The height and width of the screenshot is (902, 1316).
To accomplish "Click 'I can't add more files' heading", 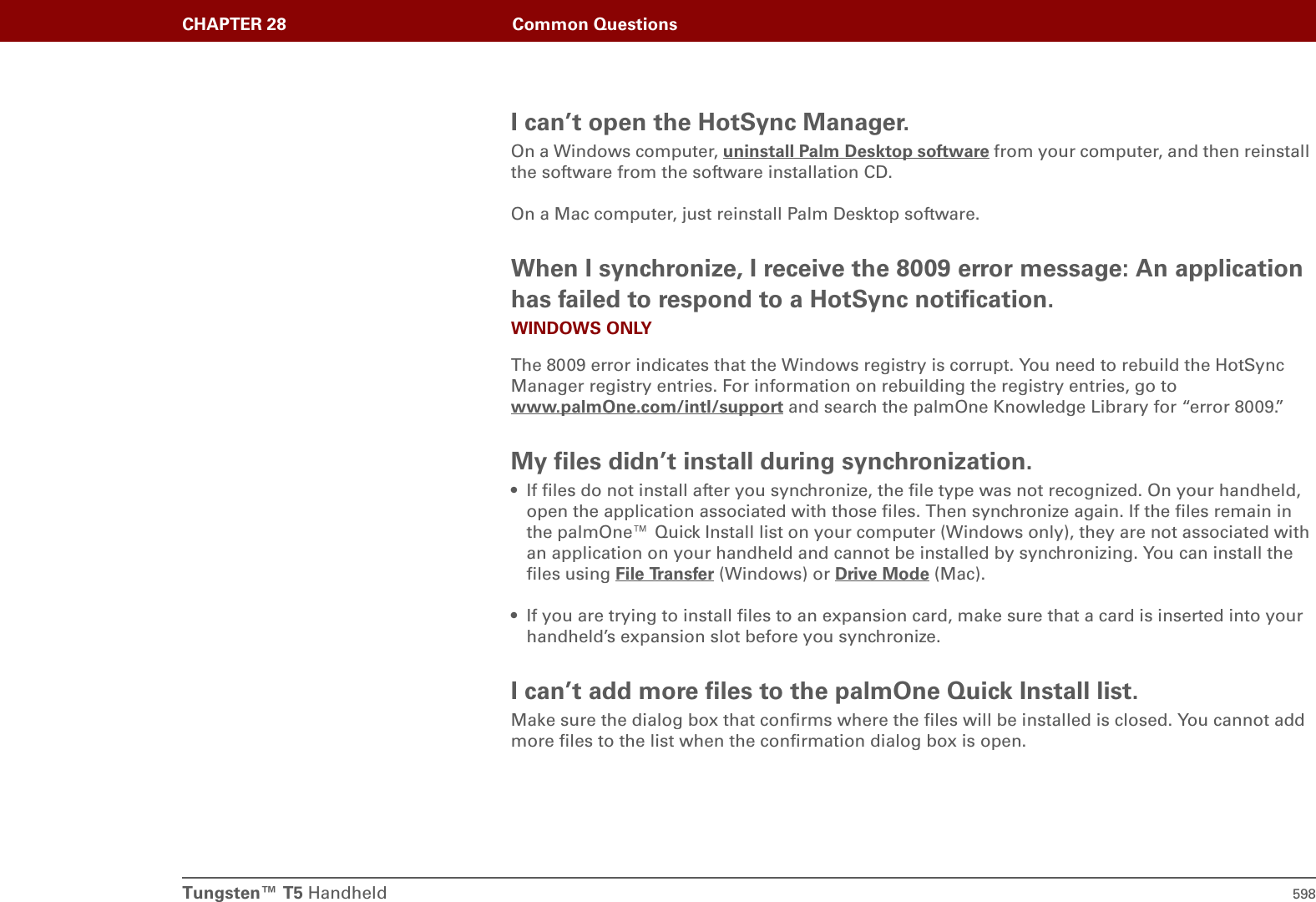I will [x=824, y=691].
